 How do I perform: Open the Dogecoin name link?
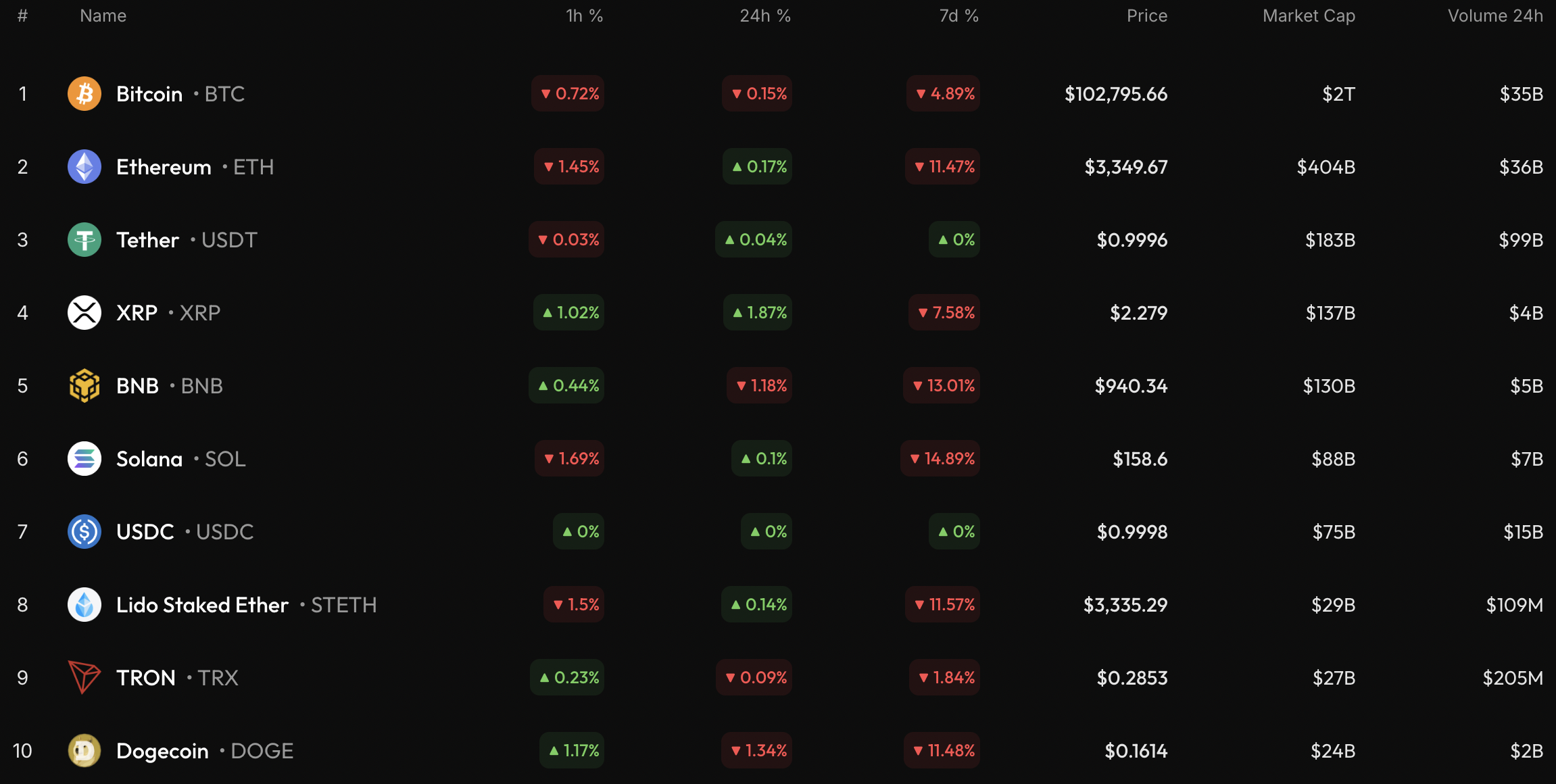pos(162,751)
